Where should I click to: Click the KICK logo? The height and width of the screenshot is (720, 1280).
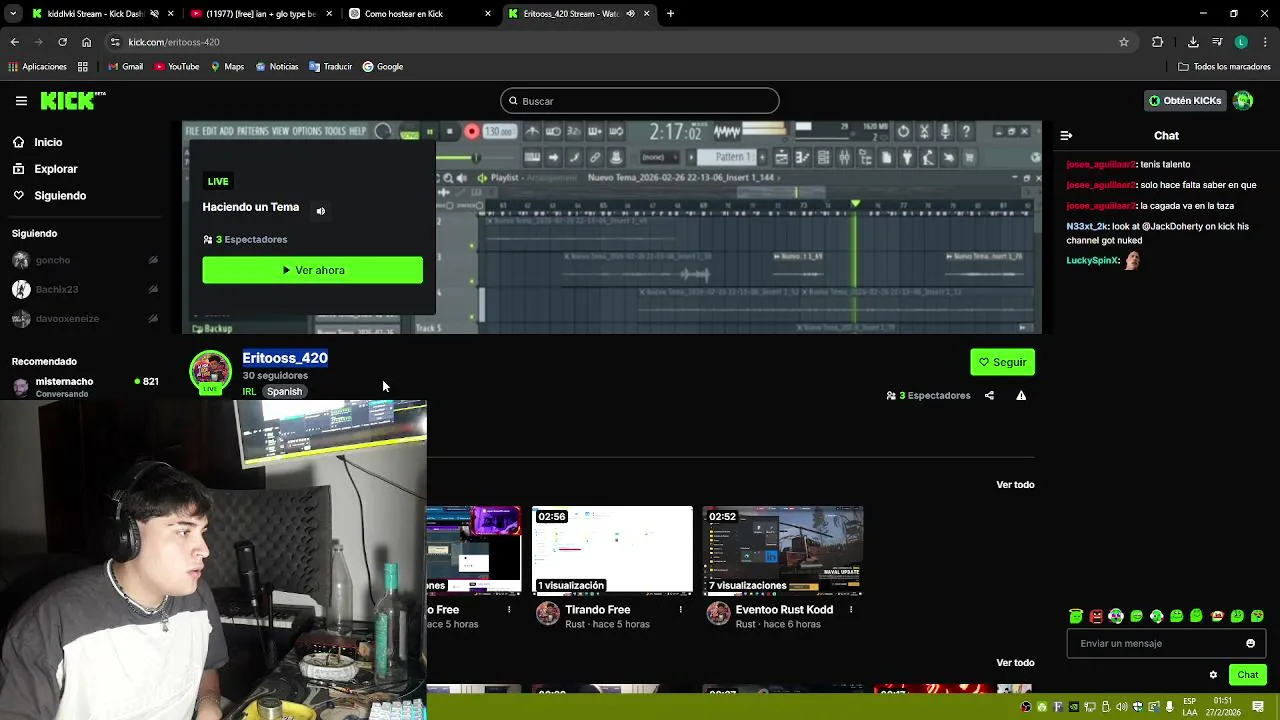pos(72,100)
